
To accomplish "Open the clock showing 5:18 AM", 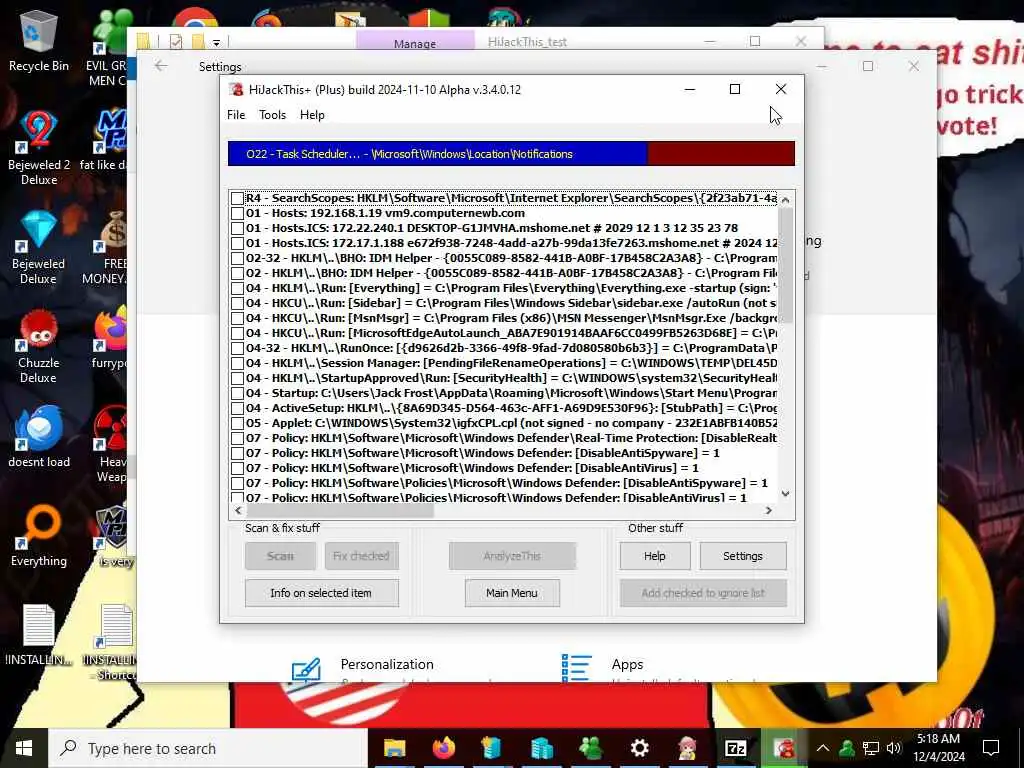I will click(938, 748).
